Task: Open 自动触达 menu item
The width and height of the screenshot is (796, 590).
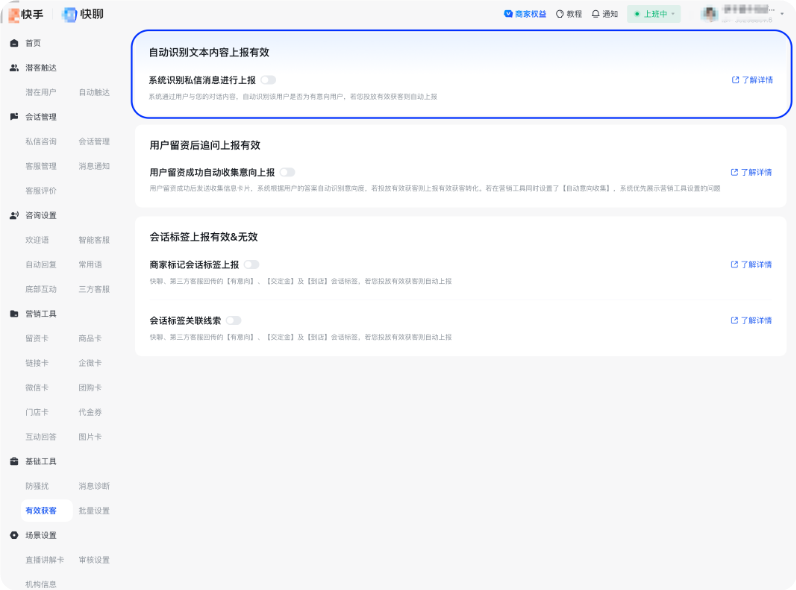Action: coord(94,93)
